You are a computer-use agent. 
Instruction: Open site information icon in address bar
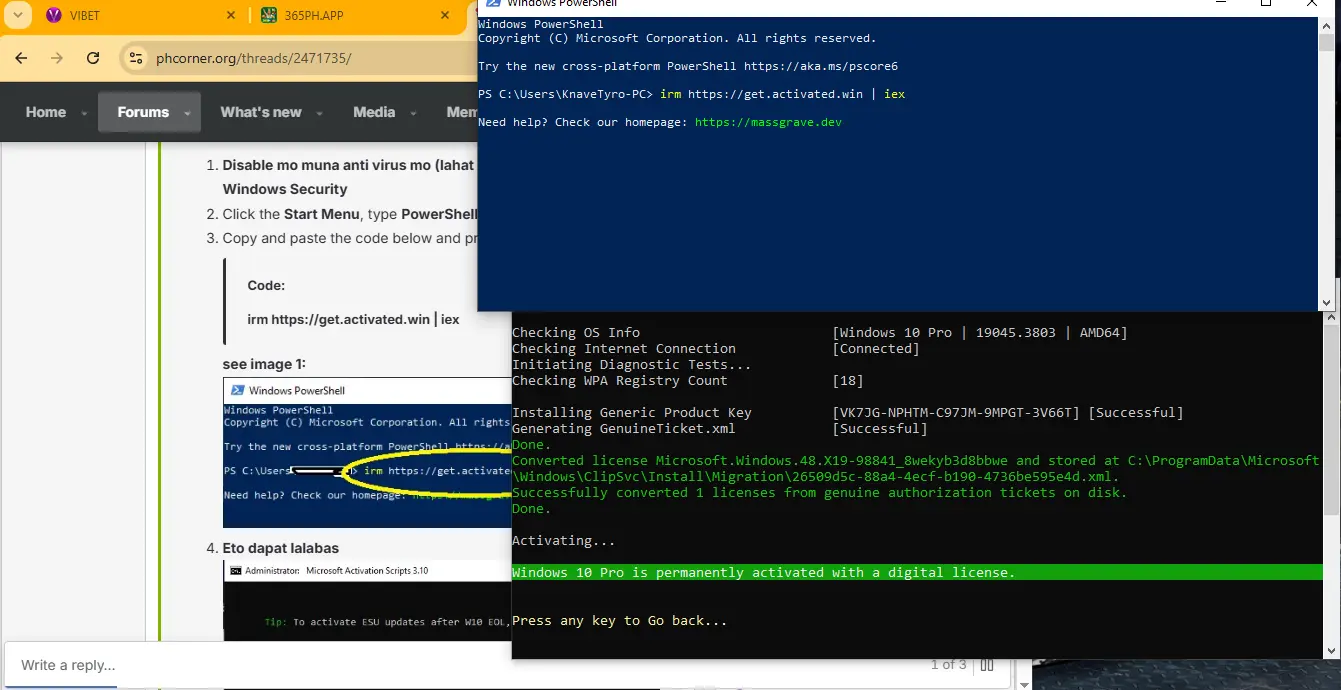coord(137,58)
